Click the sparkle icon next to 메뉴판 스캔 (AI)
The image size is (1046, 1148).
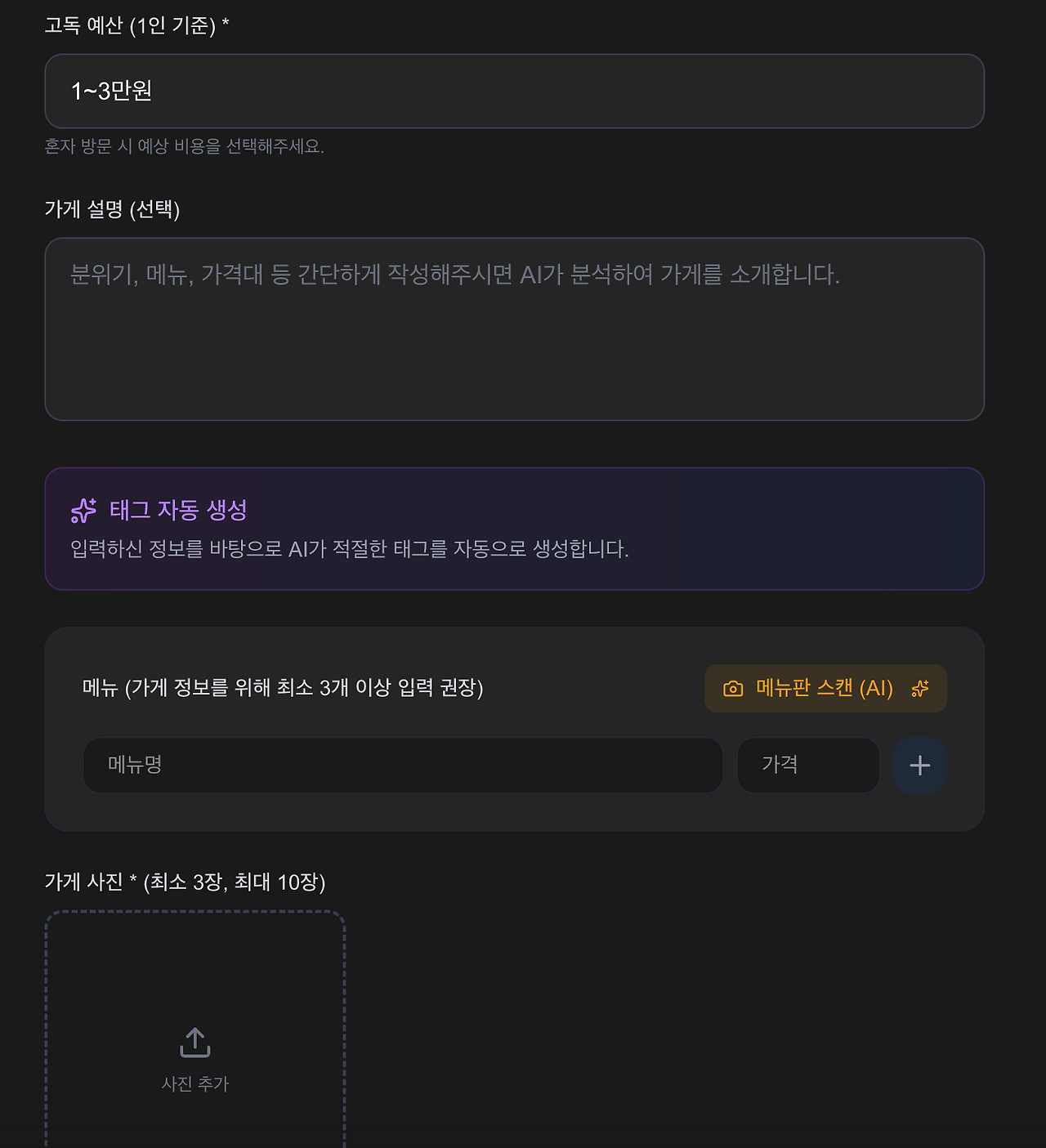(920, 689)
